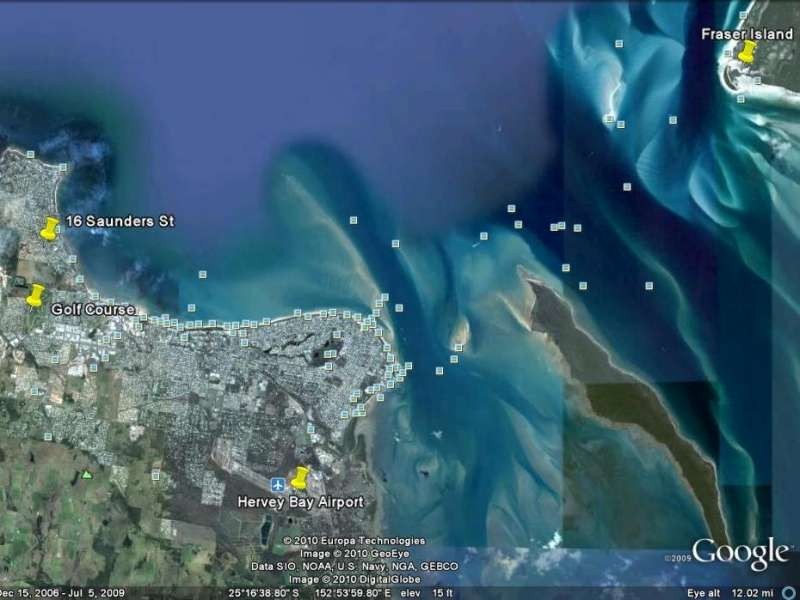Open photo marker directly above Fraser Island label

click(742, 16)
